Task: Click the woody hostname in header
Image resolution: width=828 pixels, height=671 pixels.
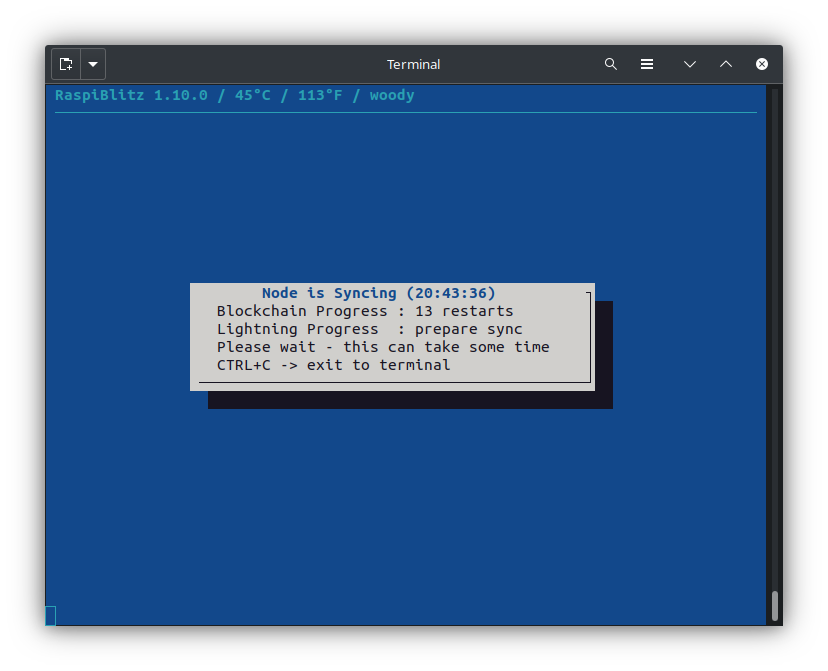Action: coord(392,95)
